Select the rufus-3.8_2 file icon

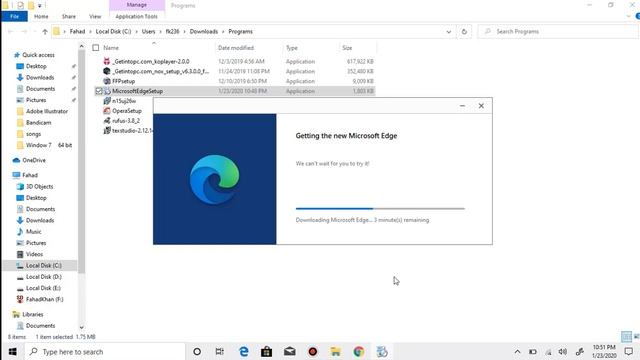tap(107, 120)
